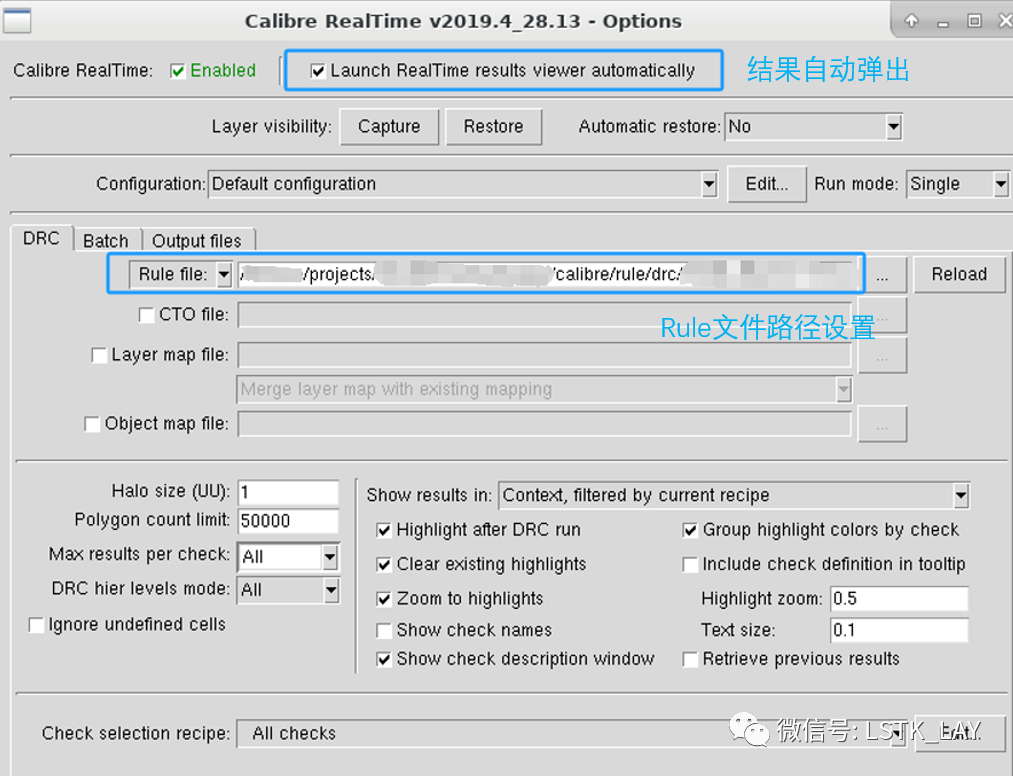Enable Include check definition in tooltip
The height and width of the screenshot is (776, 1013).
[690, 565]
